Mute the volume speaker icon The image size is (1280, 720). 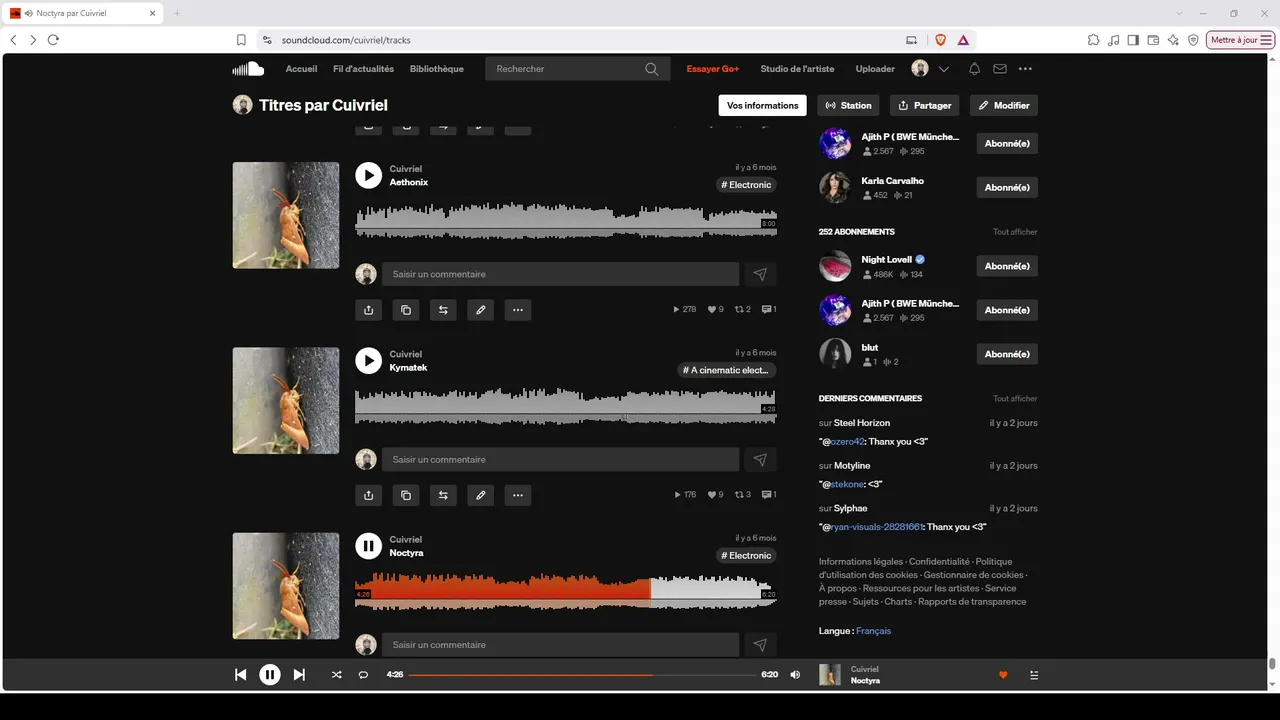click(x=795, y=675)
